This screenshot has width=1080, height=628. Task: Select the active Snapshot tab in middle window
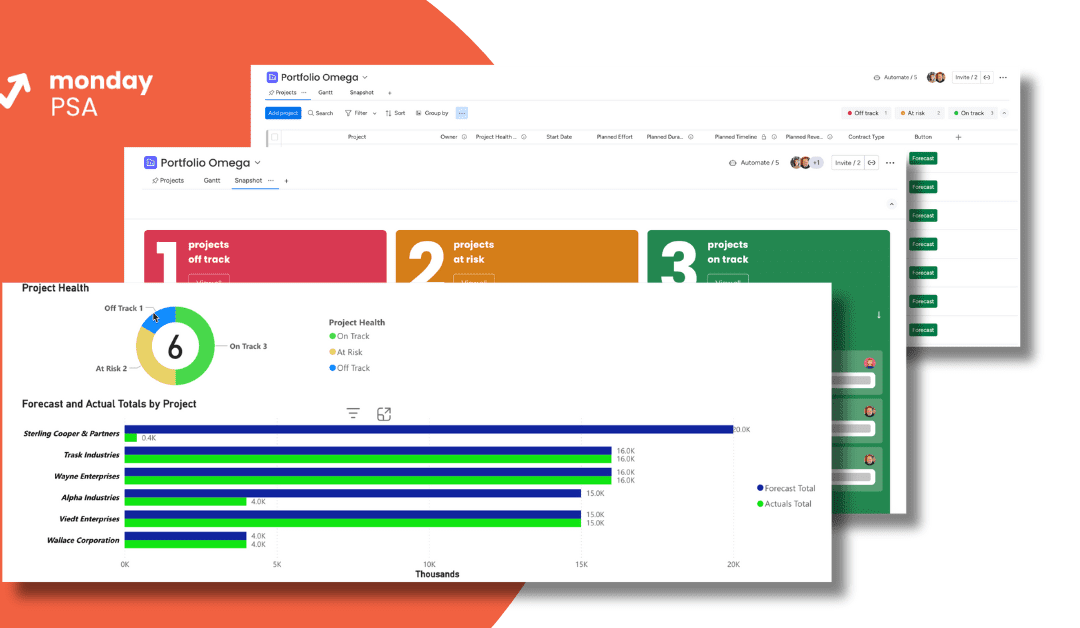click(x=248, y=180)
